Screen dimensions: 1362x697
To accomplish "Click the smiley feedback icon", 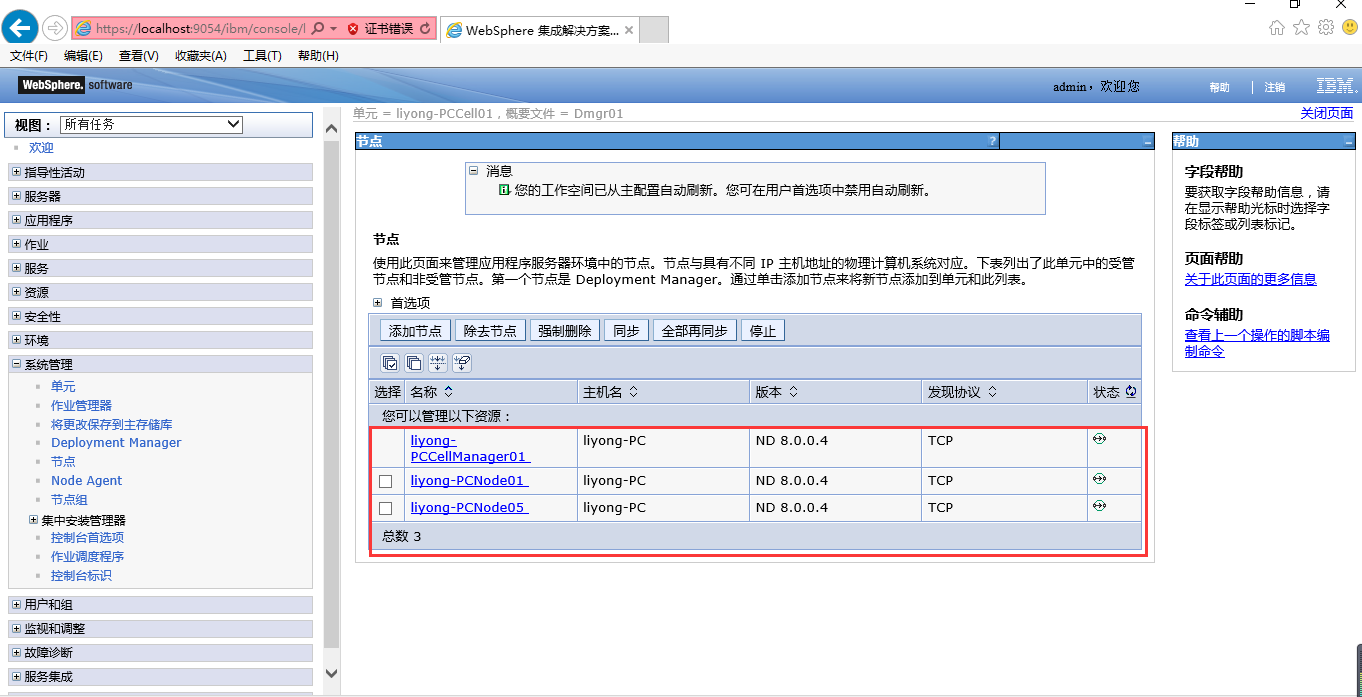I will click(x=1350, y=28).
